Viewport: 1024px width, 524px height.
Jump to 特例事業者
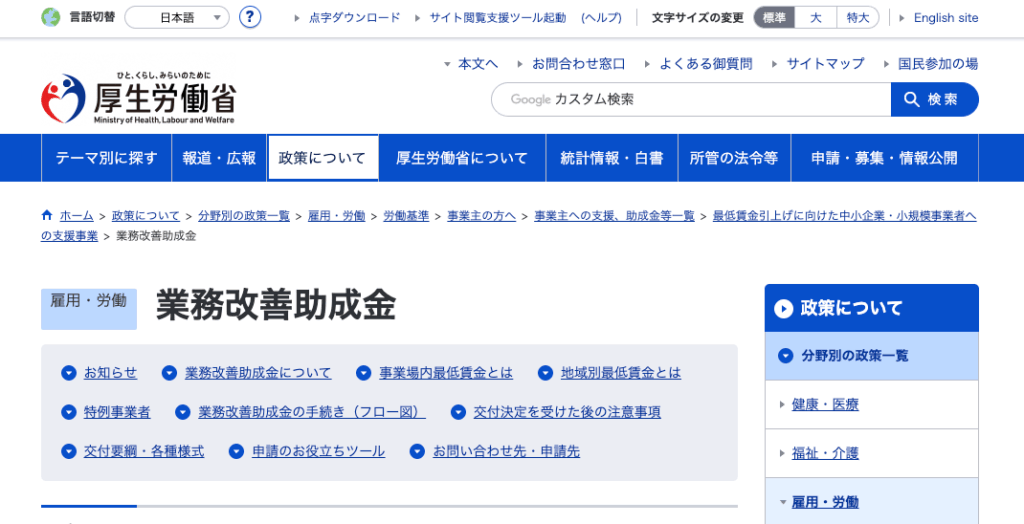tap(117, 412)
